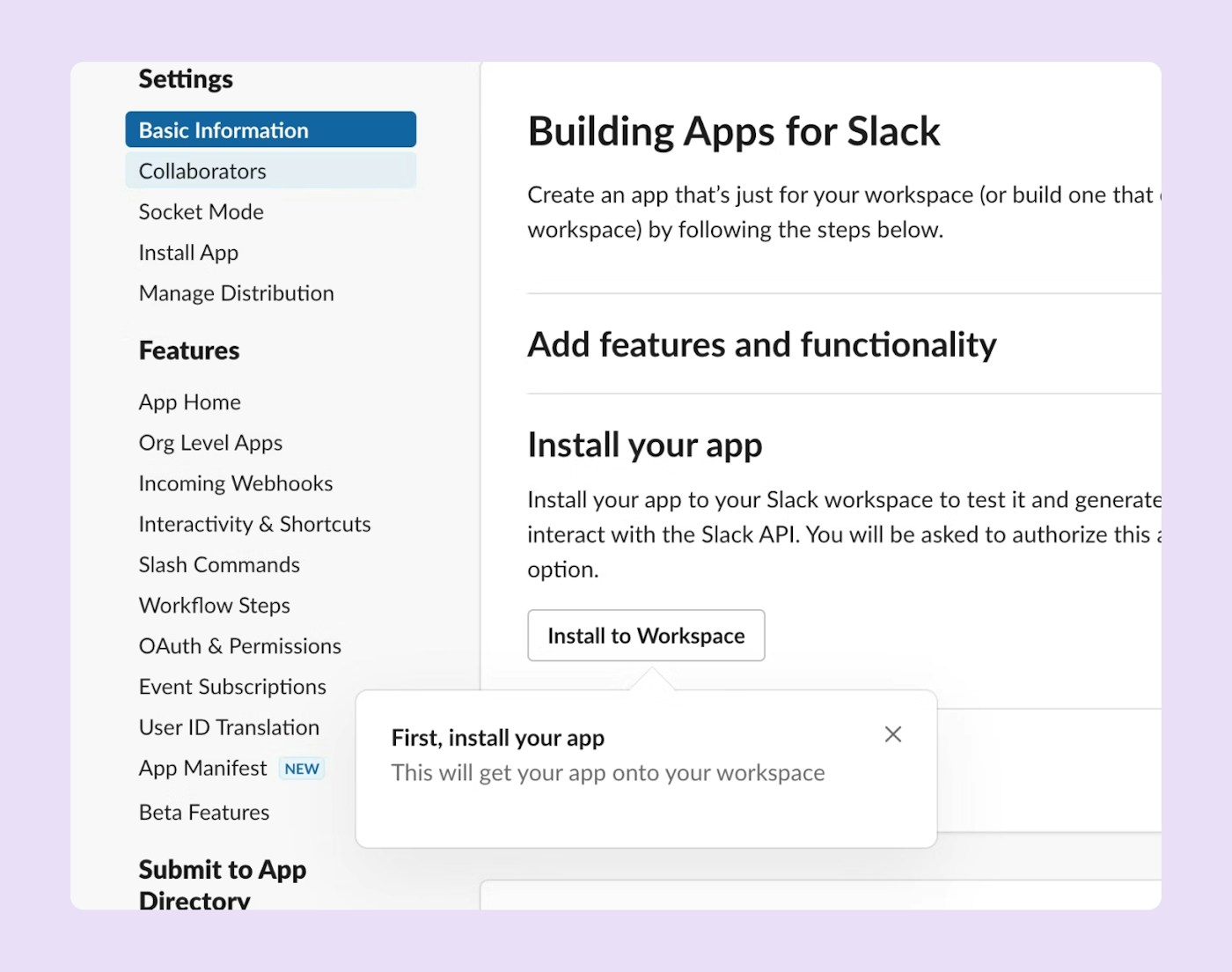This screenshot has width=1232, height=972.
Task: Open OAuth & Permissions page
Action: [239, 646]
